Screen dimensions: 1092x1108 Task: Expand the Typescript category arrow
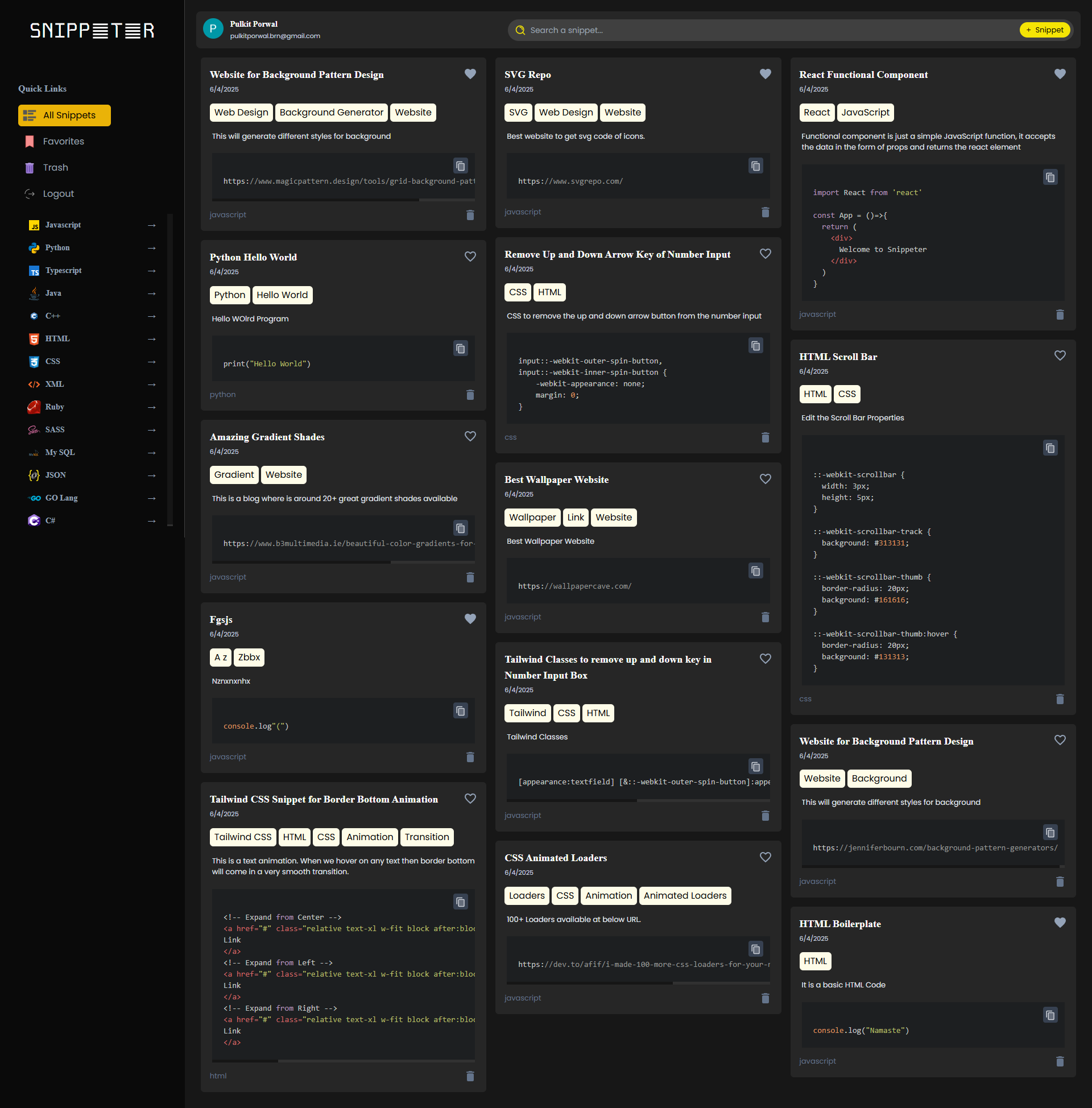151,271
